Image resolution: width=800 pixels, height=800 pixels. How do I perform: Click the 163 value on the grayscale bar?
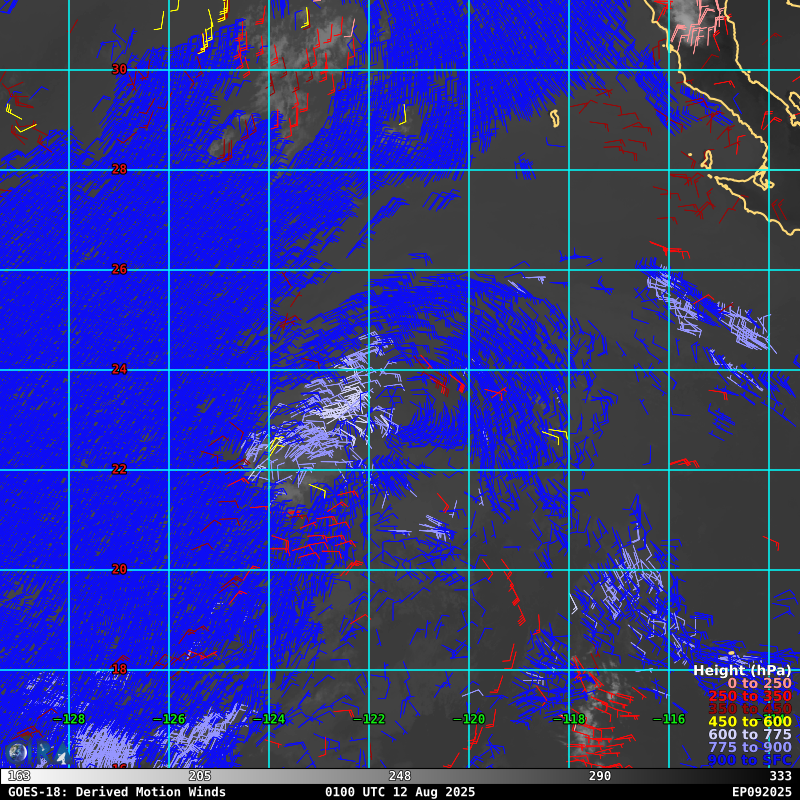pyautogui.click(x=18, y=776)
